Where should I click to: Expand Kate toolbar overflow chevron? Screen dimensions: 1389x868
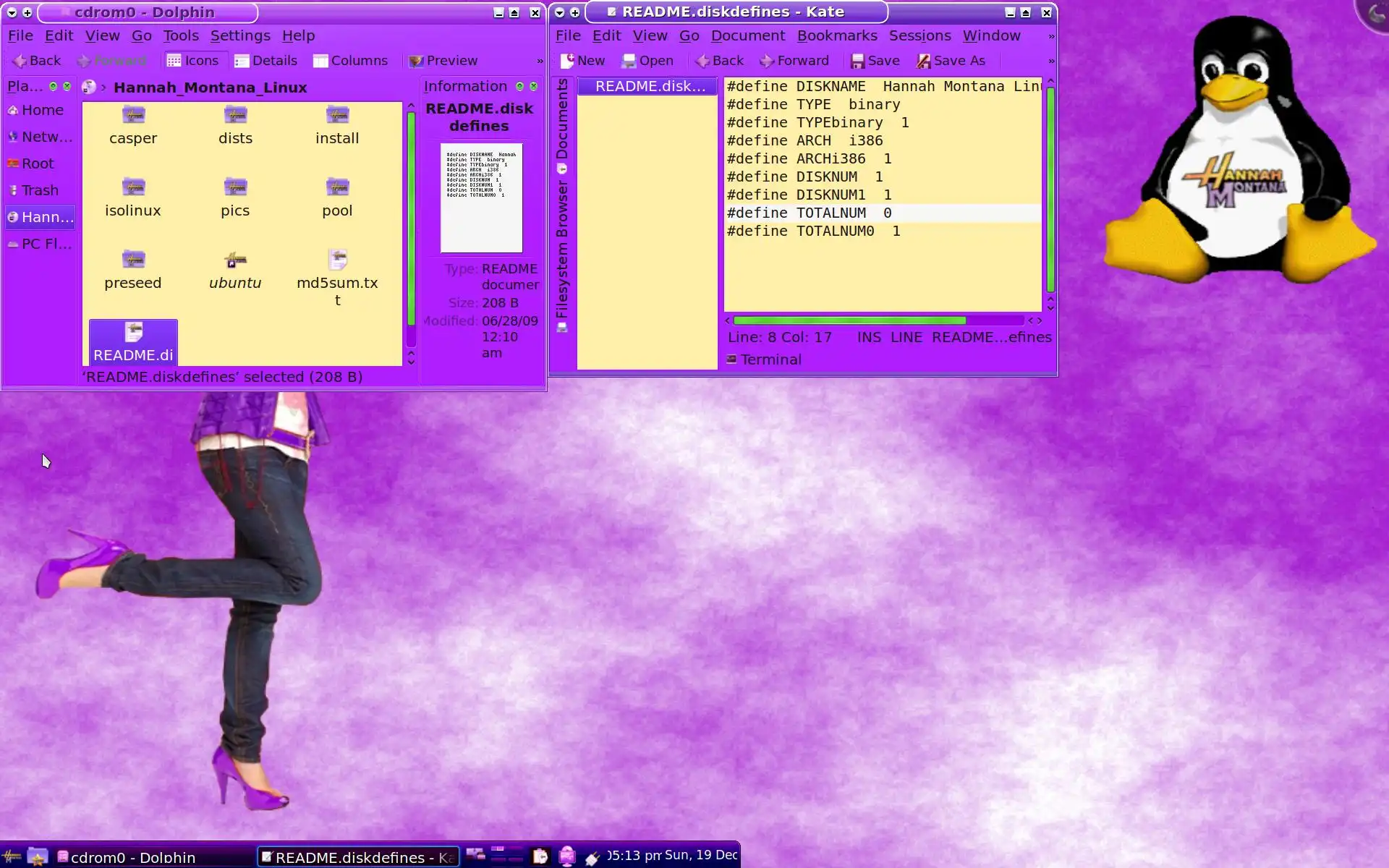coord(1051,61)
